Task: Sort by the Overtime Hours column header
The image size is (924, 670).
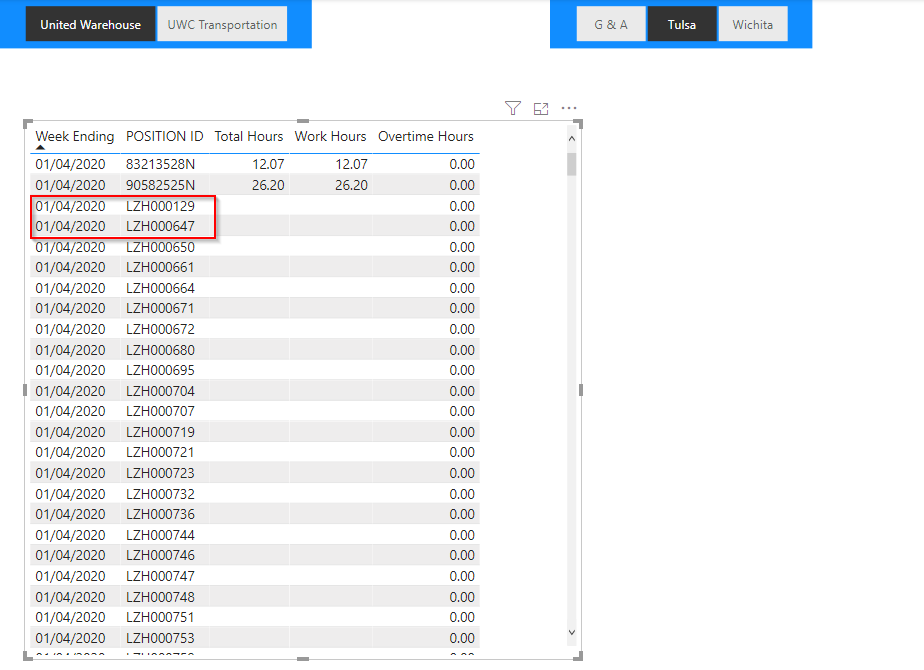Action: pos(425,136)
